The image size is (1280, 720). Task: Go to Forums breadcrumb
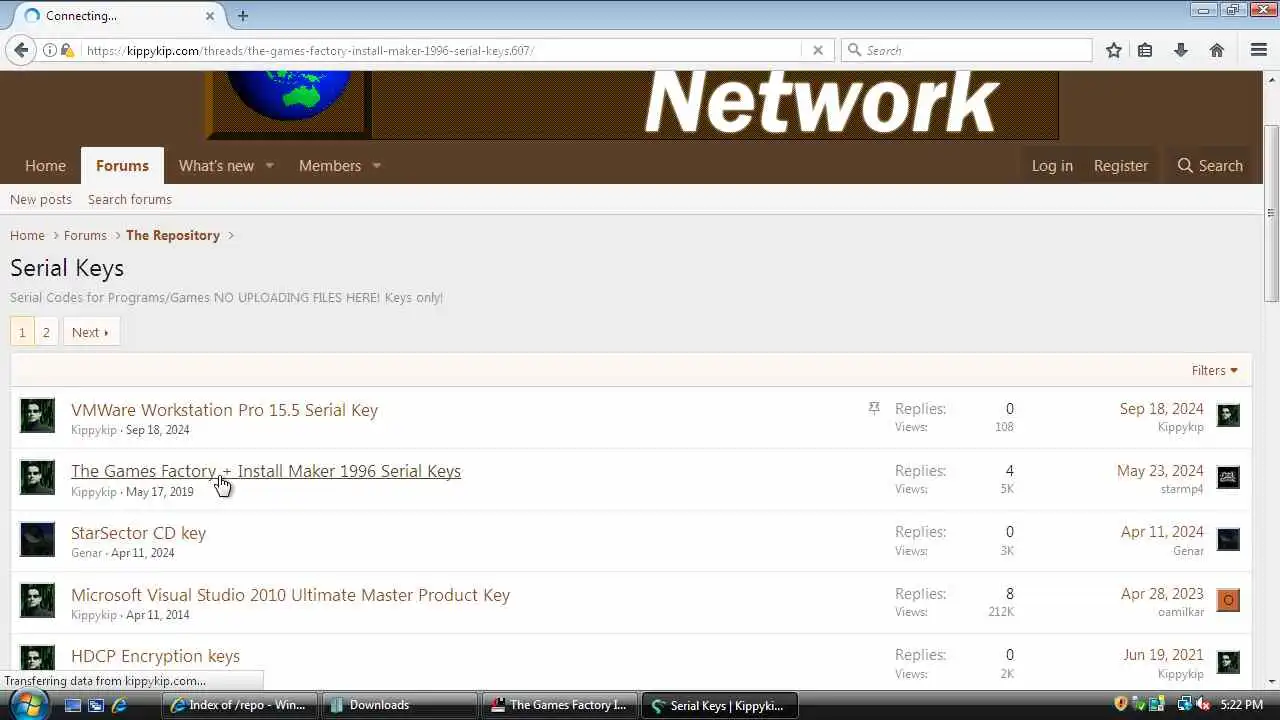pyautogui.click(x=85, y=235)
